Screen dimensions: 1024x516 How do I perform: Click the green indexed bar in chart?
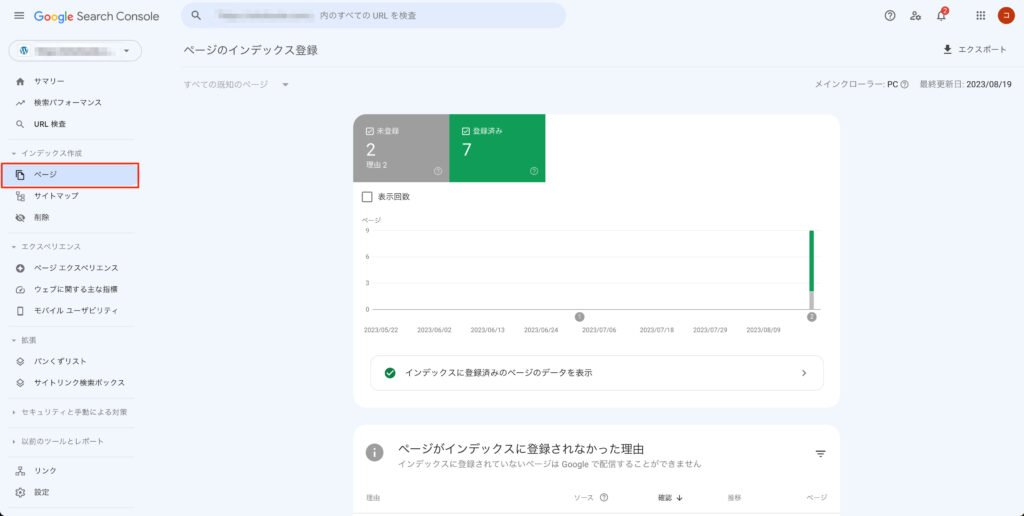[x=812, y=261]
